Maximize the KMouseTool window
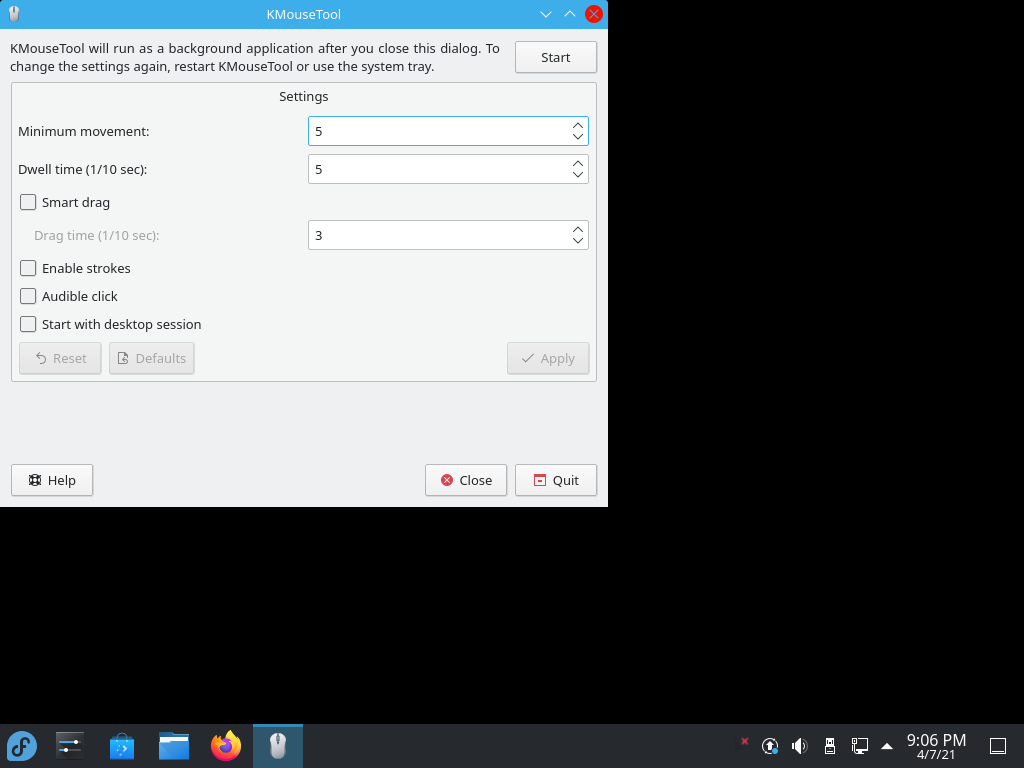The height and width of the screenshot is (768, 1024). [570, 14]
